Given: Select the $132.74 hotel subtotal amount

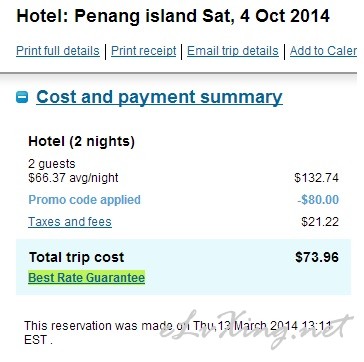Looking at the screenshot, I should (316, 178).
